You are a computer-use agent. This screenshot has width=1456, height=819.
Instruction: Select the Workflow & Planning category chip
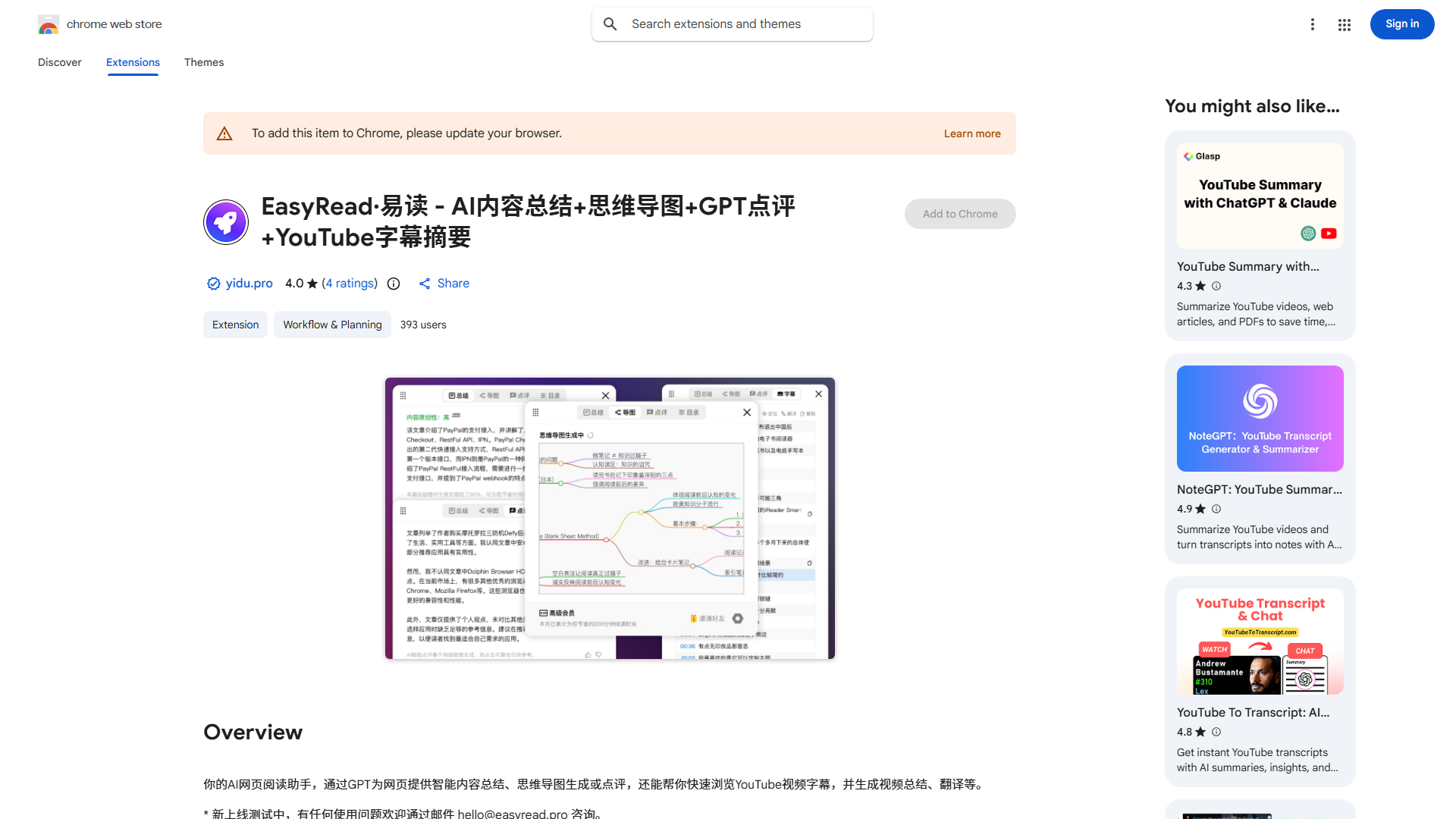(332, 324)
